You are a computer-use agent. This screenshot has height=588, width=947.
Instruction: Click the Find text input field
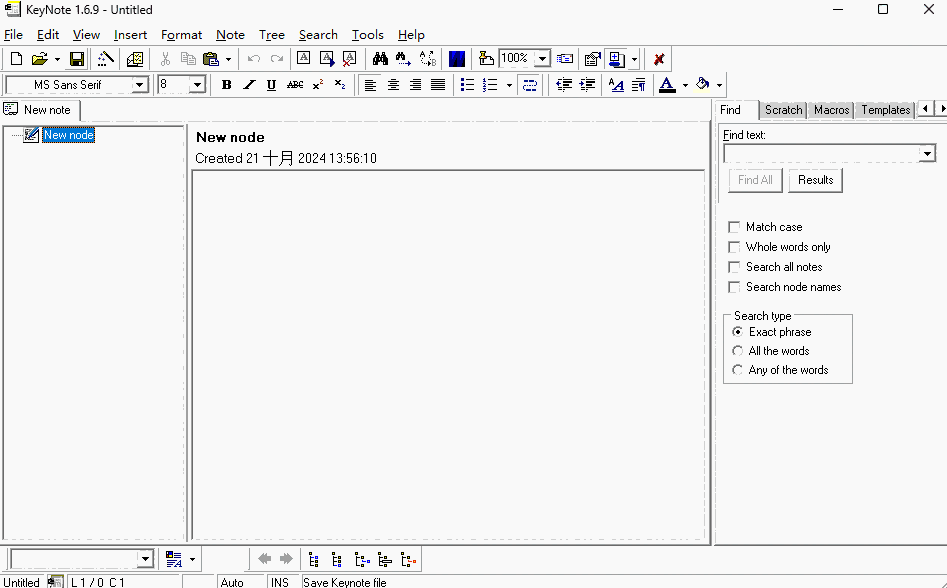pos(821,154)
